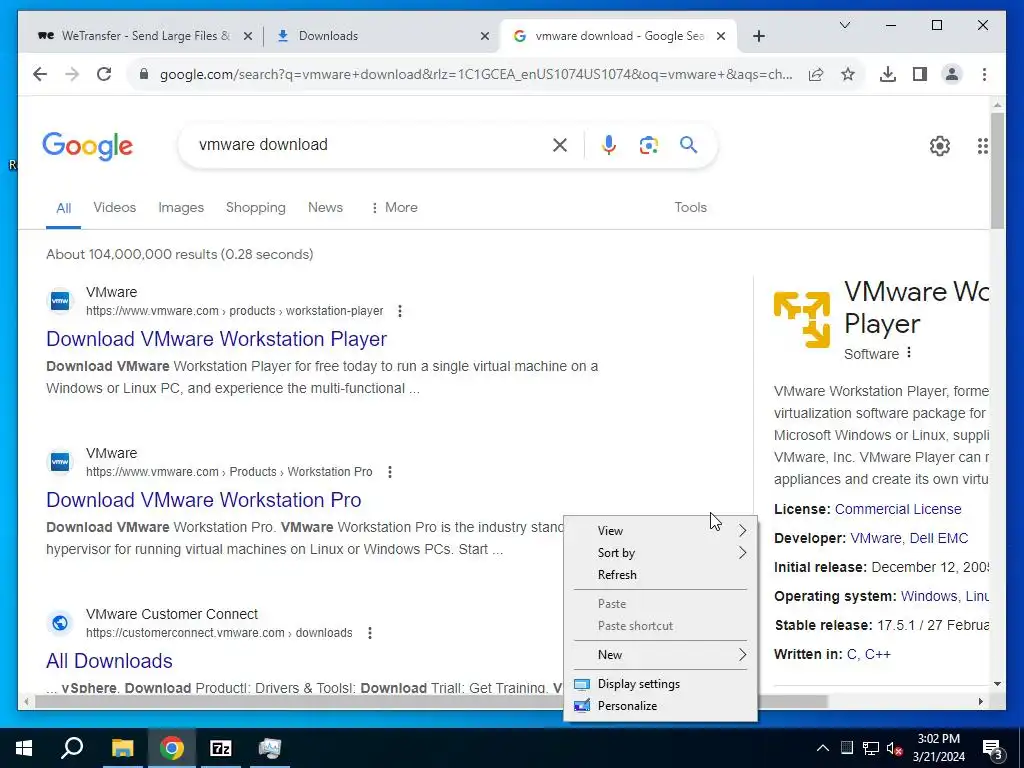Open Chrome downloads tray icon
The height and width of the screenshot is (768, 1024).
click(x=888, y=74)
